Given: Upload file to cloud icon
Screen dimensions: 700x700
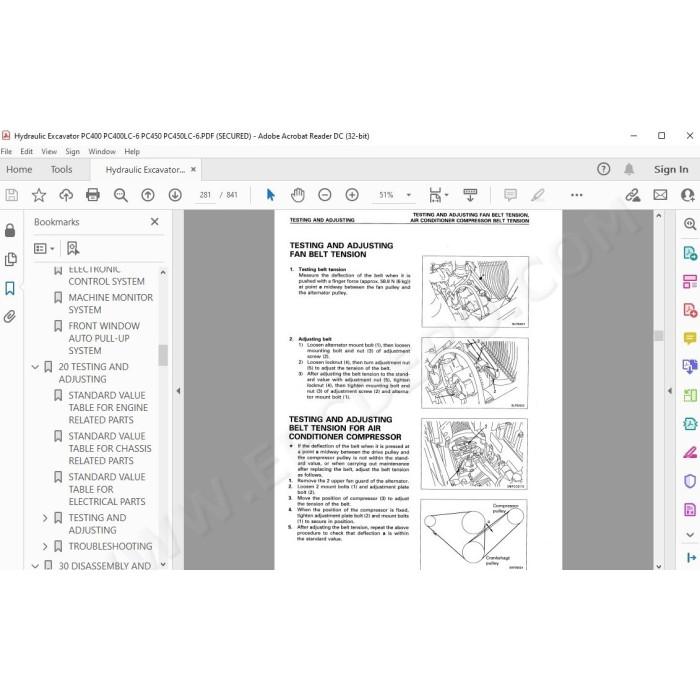Looking at the screenshot, I should tap(66, 195).
